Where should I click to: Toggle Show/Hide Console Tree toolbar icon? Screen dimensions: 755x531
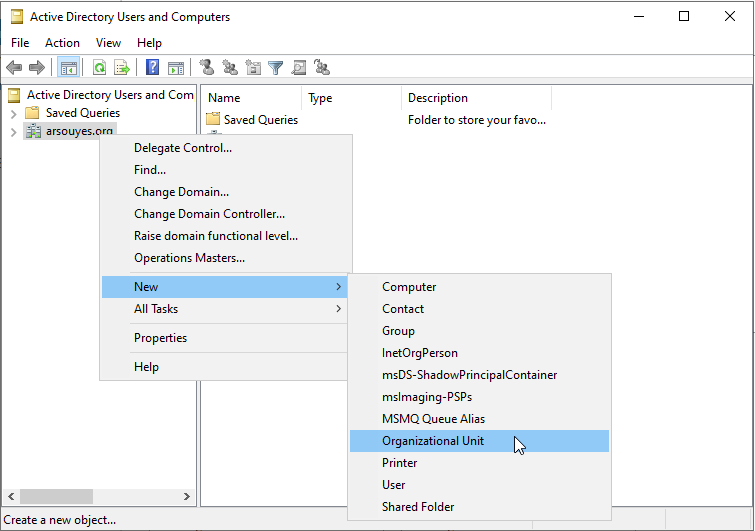(68, 67)
